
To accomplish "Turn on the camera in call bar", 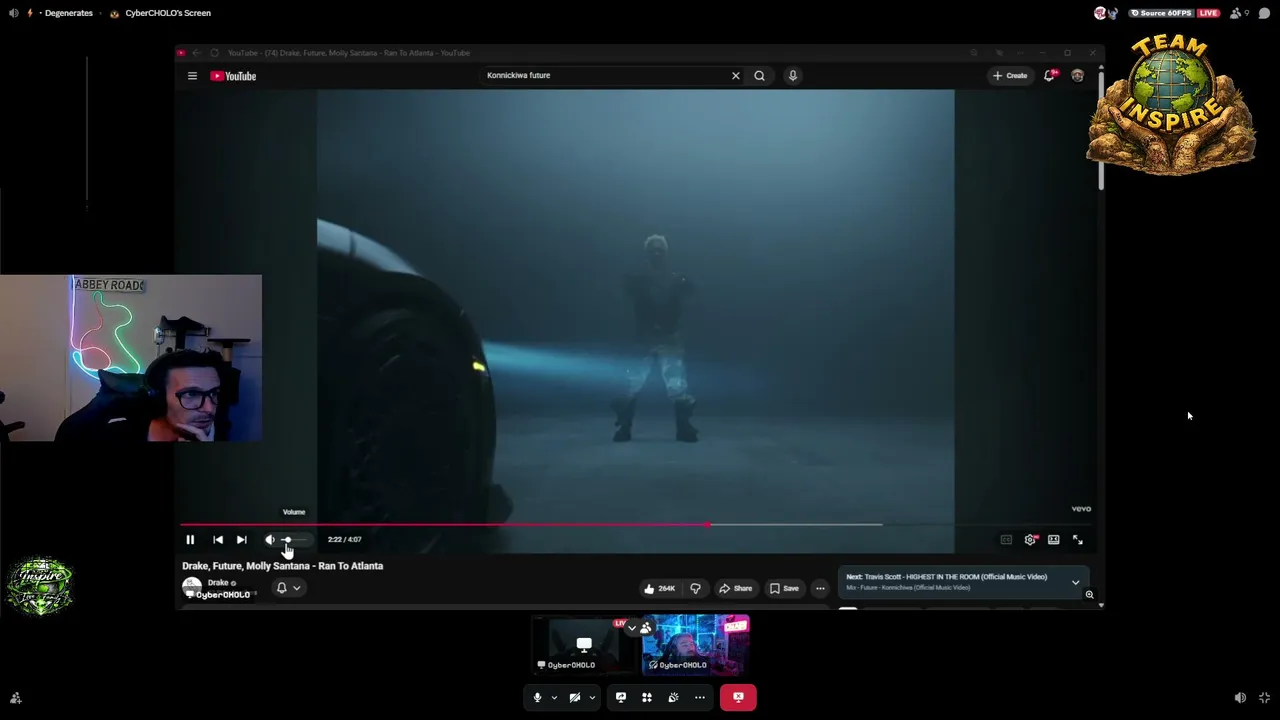I will point(574,697).
